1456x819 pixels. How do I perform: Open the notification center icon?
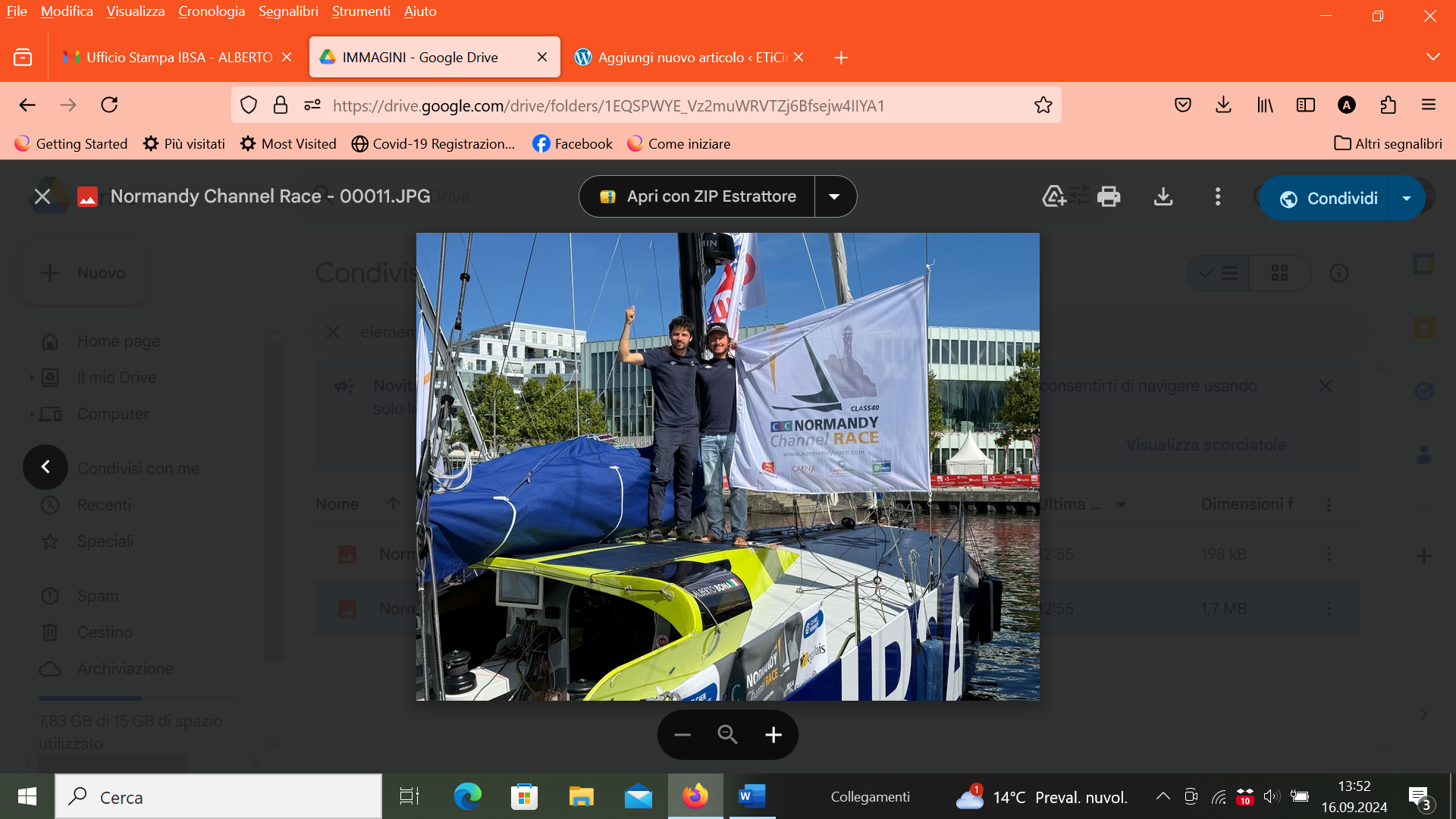pyautogui.click(x=1420, y=798)
